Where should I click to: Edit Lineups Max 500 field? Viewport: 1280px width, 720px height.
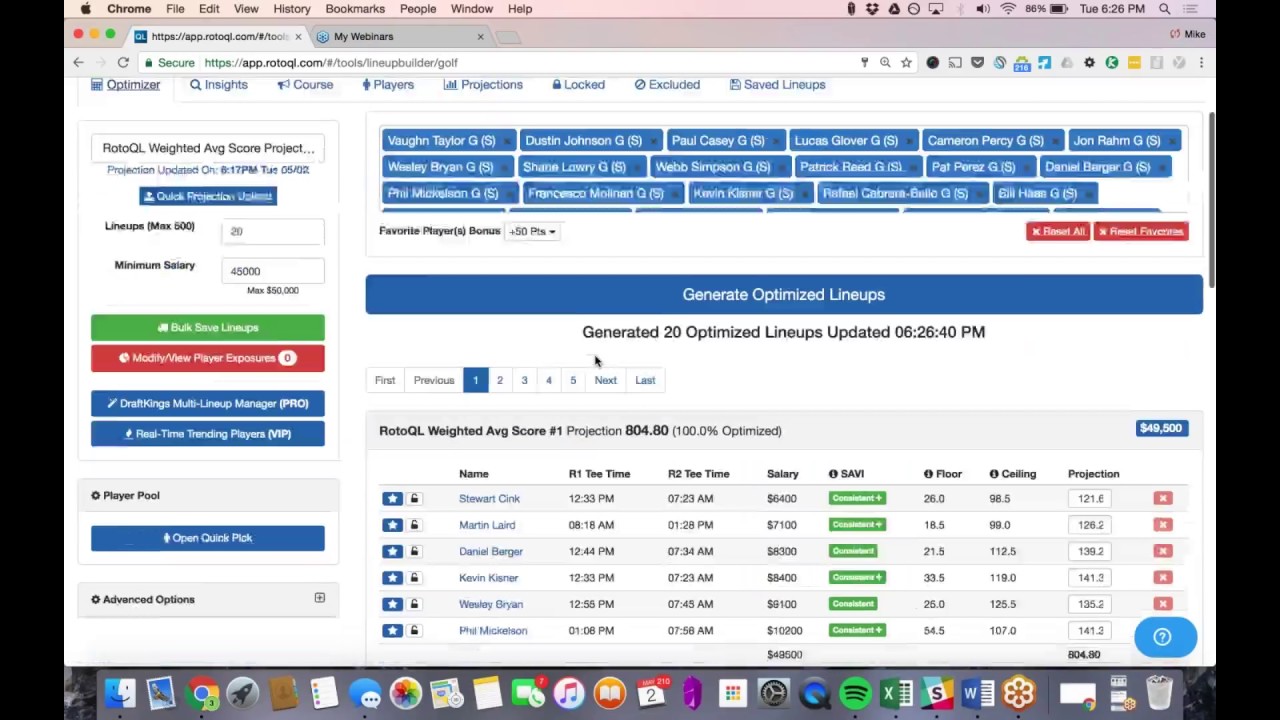pos(272,231)
